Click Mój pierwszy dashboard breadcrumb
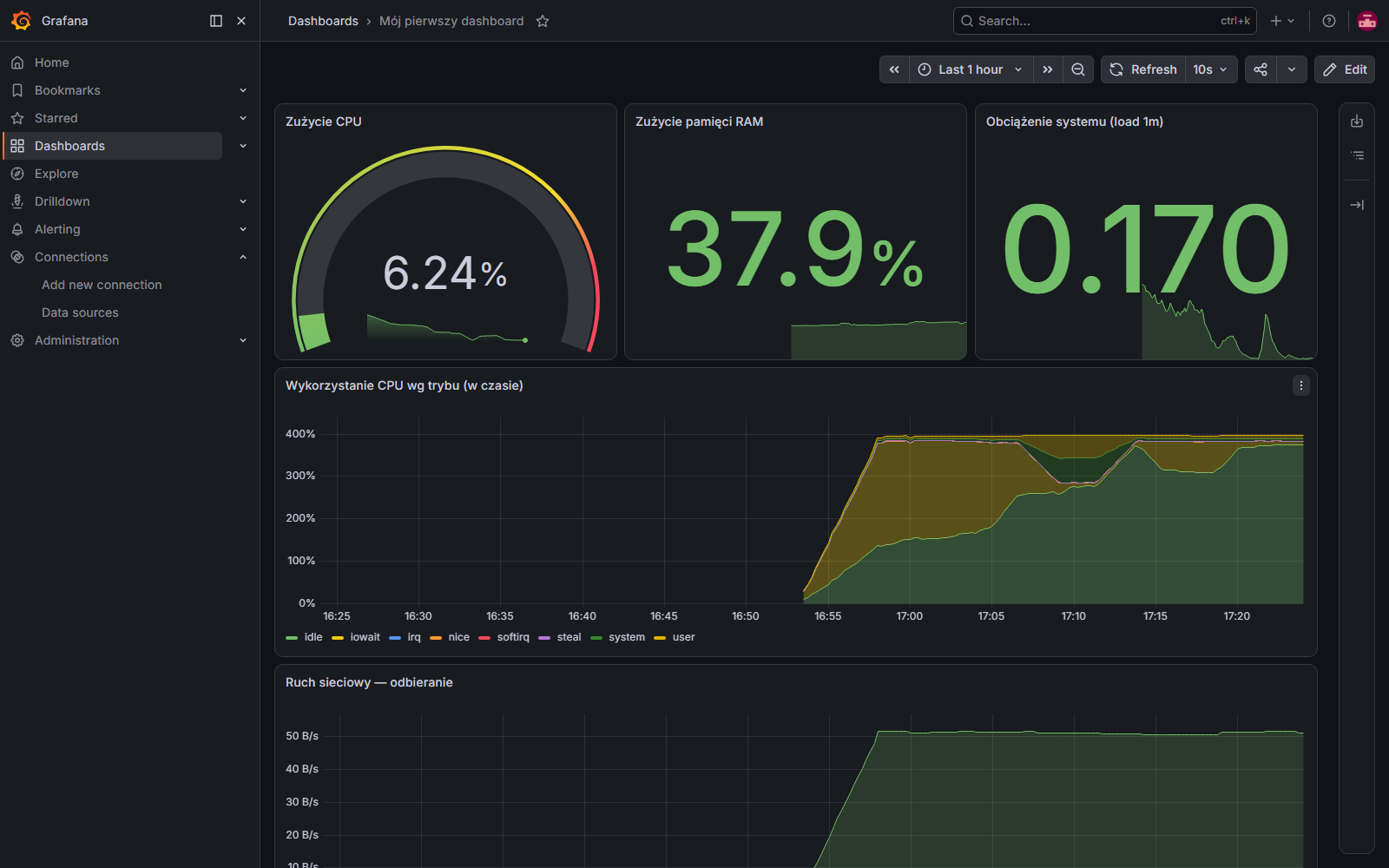The height and width of the screenshot is (868, 1389). [451, 21]
